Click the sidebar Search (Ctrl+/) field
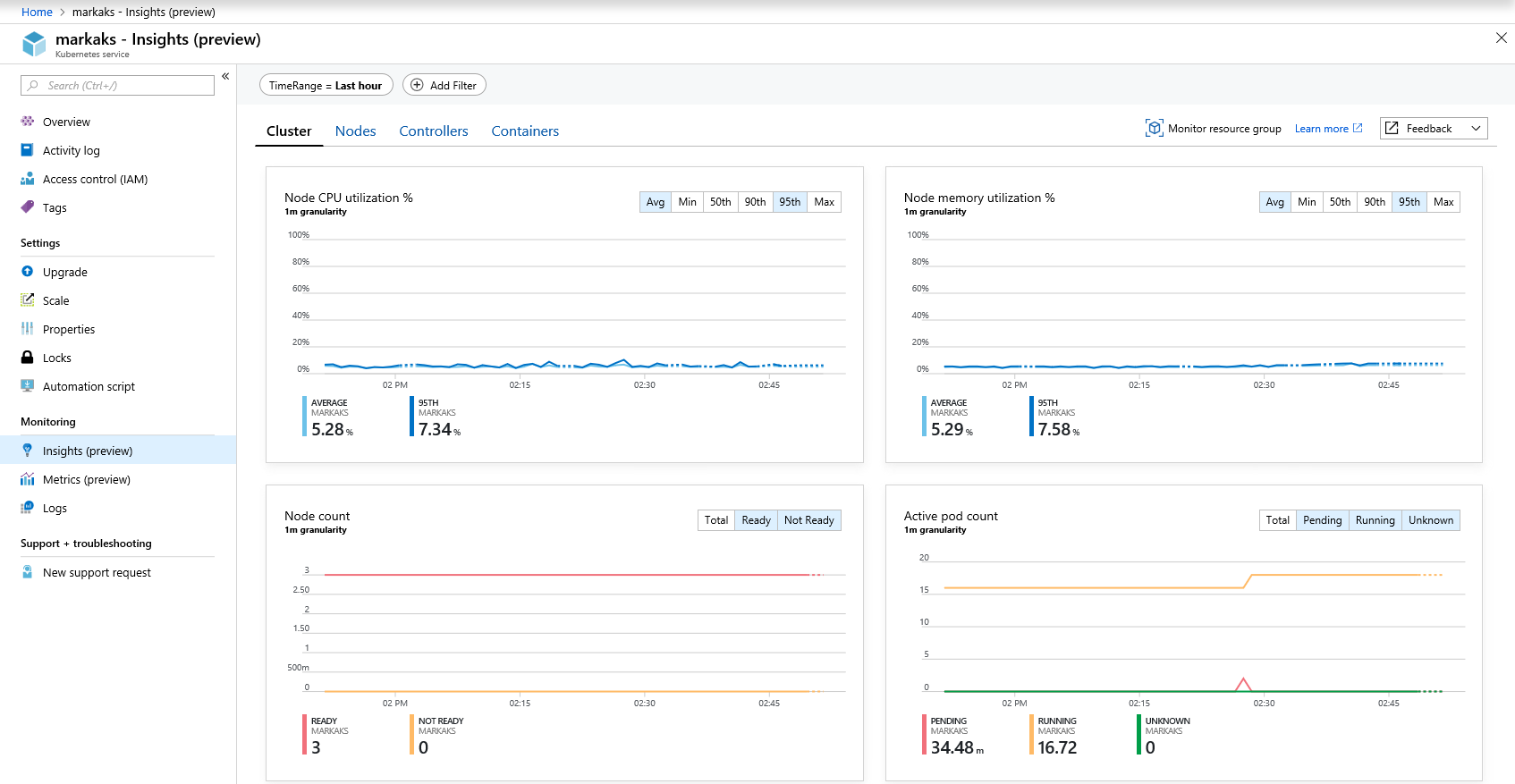The width and height of the screenshot is (1515, 784). click(x=117, y=86)
